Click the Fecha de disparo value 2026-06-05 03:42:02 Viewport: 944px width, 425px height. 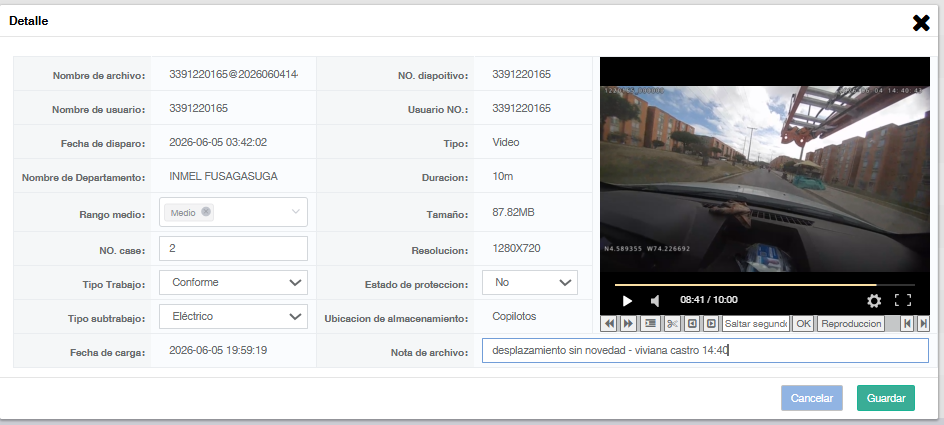coord(218,143)
